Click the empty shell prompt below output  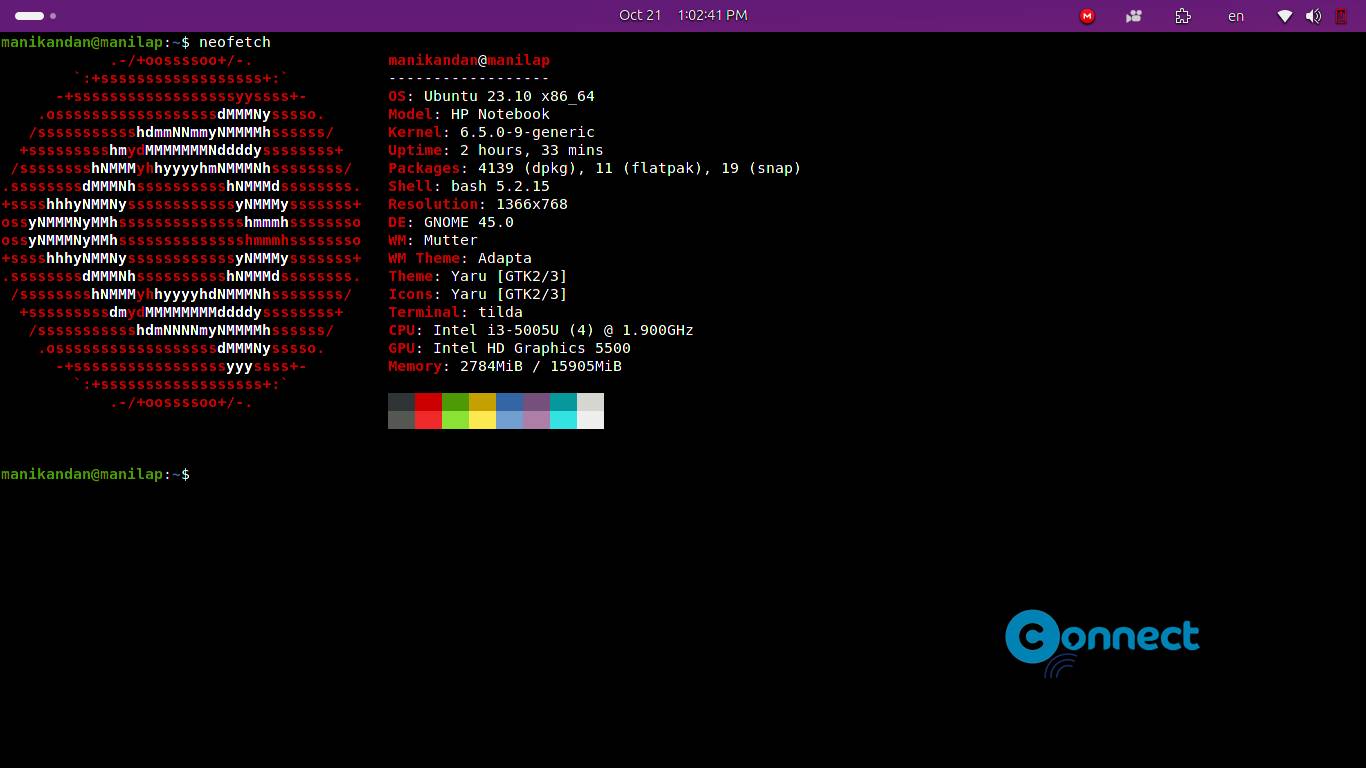click(96, 474)
